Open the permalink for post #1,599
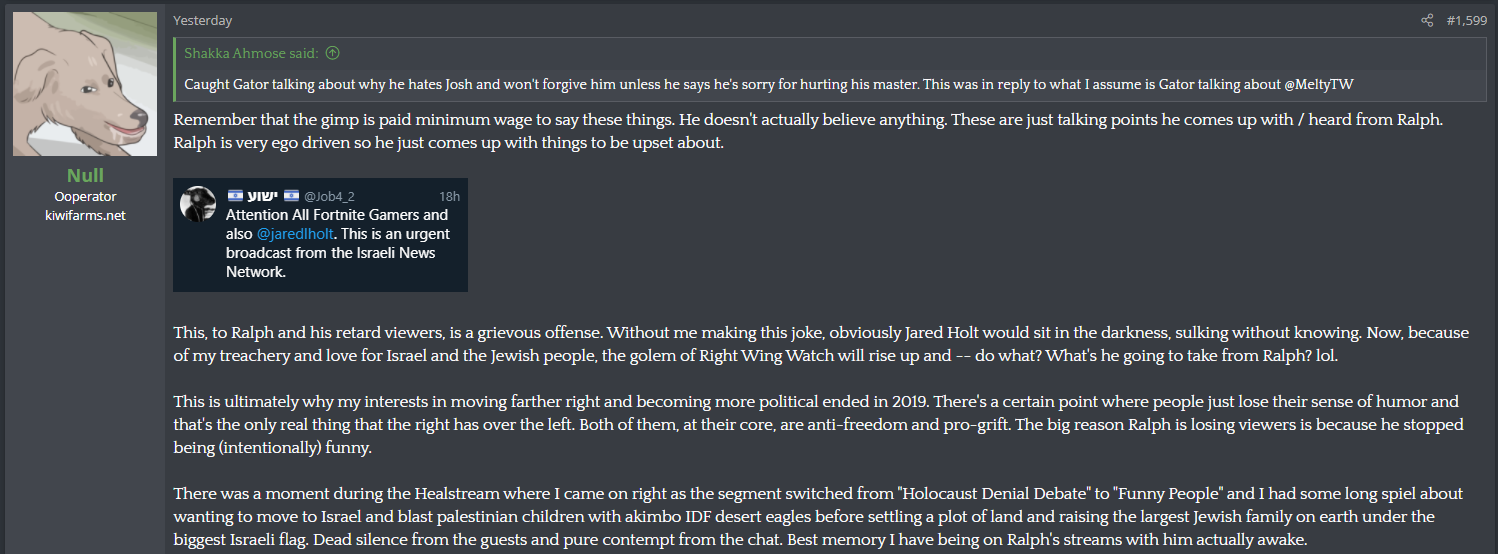The image size is (1498, 554). pos(1466,20)
